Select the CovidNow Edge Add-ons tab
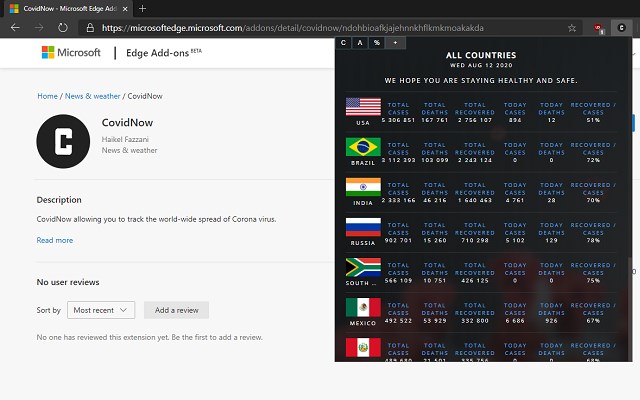This screenshot has height=400, width=640. pos(69,9)
